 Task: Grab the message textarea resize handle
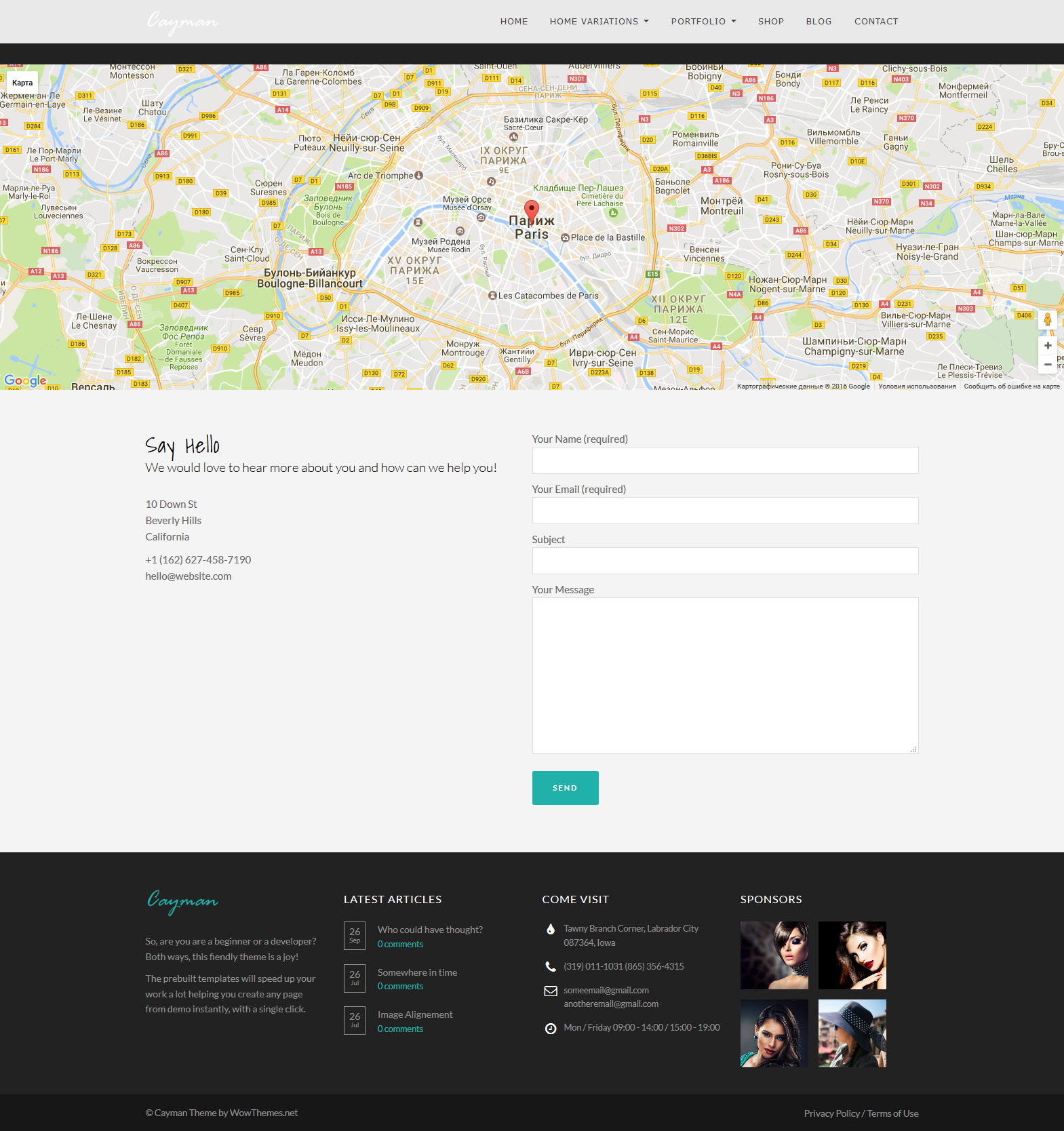pyautogui.click(x=913, y=749)
